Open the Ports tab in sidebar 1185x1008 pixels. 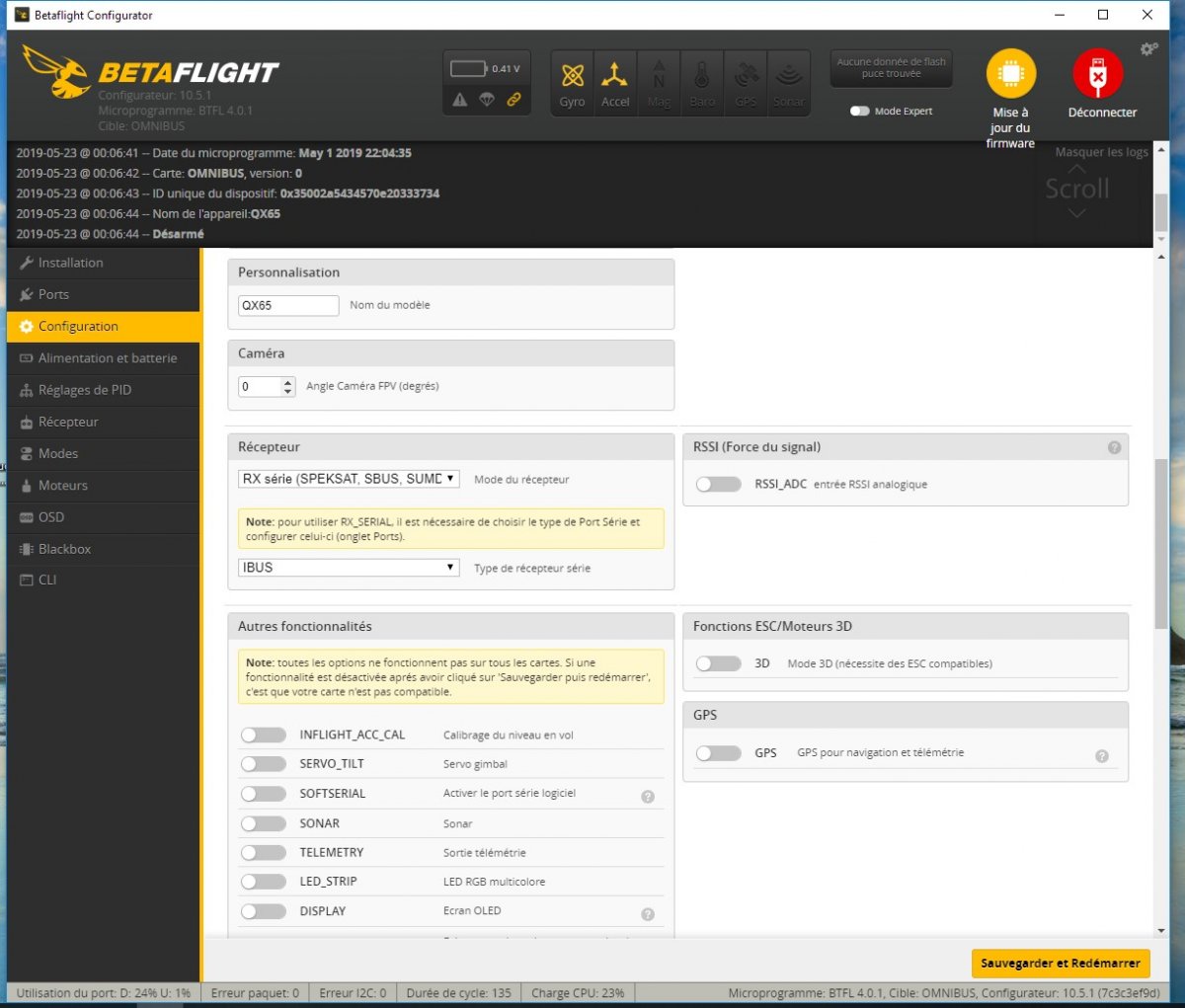click(x=53, y=294)
